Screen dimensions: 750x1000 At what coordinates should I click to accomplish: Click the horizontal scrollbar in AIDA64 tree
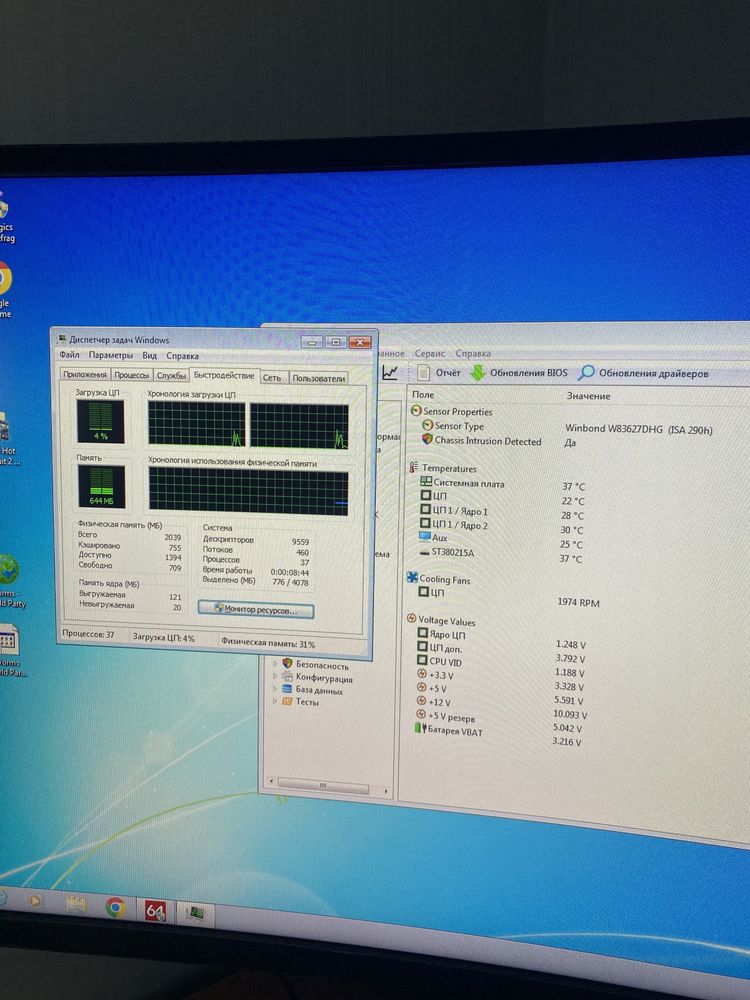pyautogui.click(x=323, y=785)
